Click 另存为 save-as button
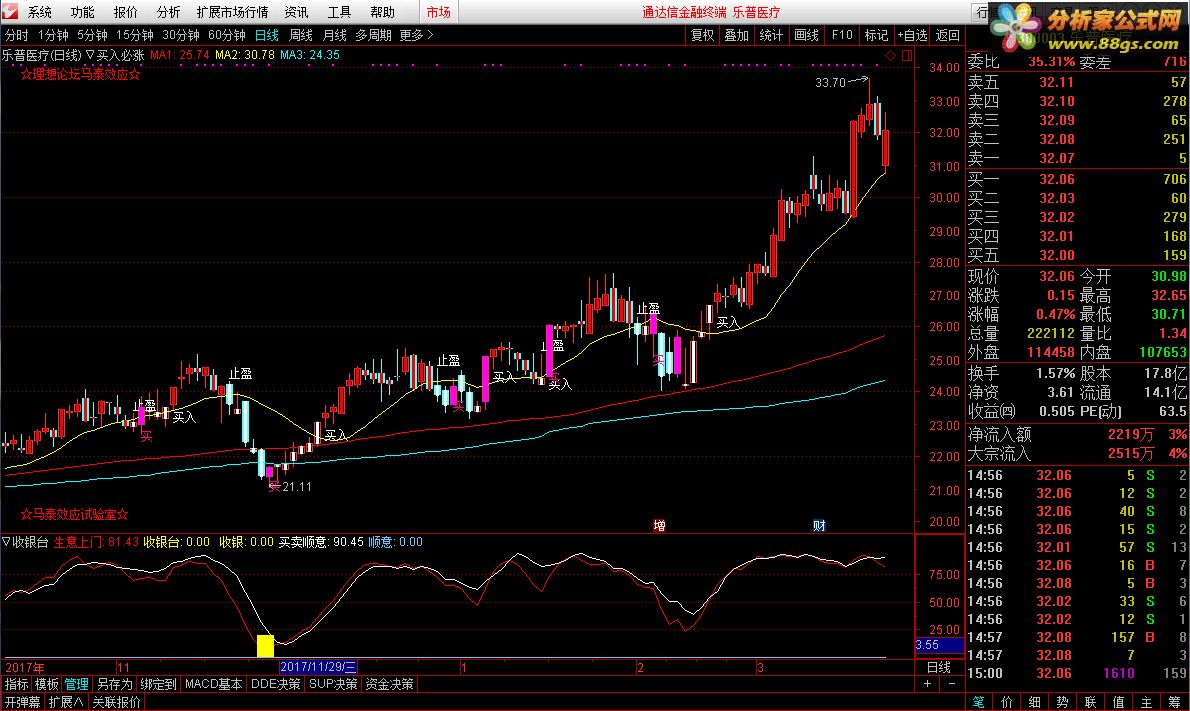This screenshot has width=1190, height=711. [115, 684]
